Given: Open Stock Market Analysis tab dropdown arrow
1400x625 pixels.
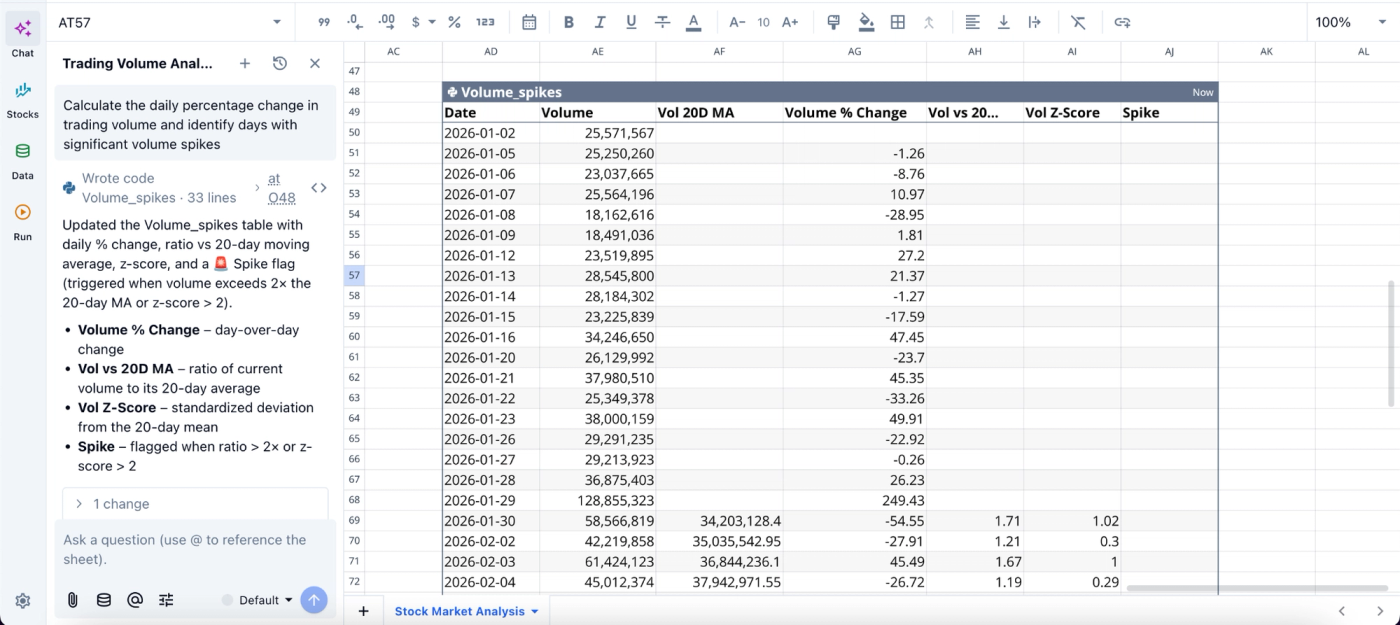Looking at the screenshot, I should tap(535, 611).
